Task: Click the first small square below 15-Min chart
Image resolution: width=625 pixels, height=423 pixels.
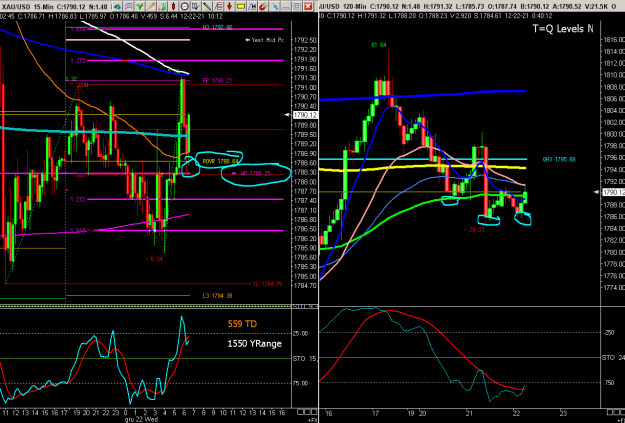Action: [x=300, y=412]
